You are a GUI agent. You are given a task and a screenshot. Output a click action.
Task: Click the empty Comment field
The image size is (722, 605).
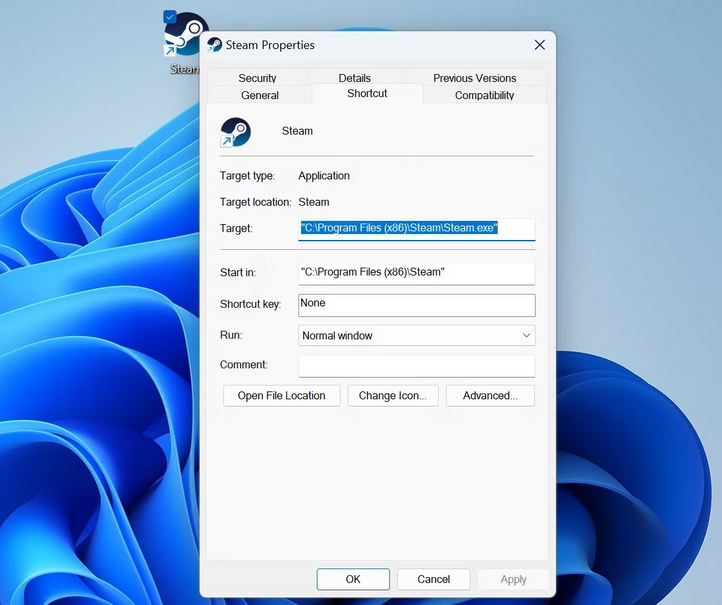click(417, 366)
